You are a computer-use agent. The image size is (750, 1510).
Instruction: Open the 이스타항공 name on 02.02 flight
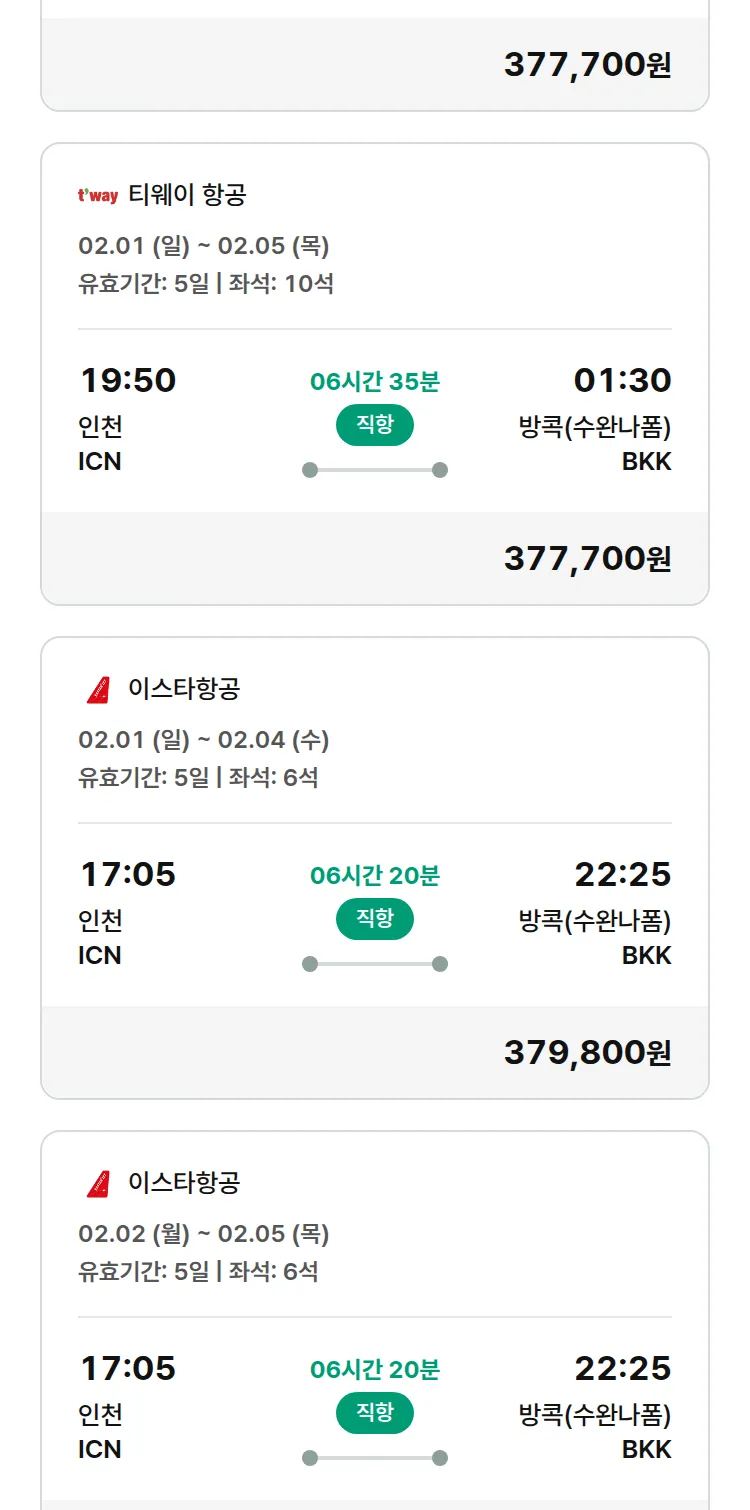pyautogui.click(x=184, y=1183)
